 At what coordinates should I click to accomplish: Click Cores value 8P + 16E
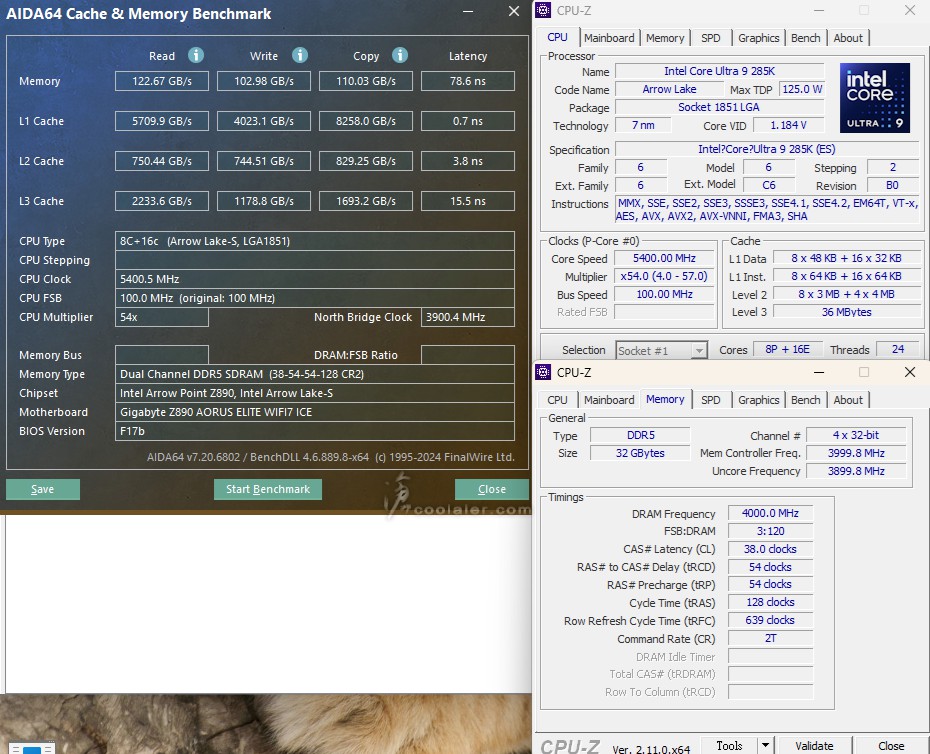tap(787, 349)
